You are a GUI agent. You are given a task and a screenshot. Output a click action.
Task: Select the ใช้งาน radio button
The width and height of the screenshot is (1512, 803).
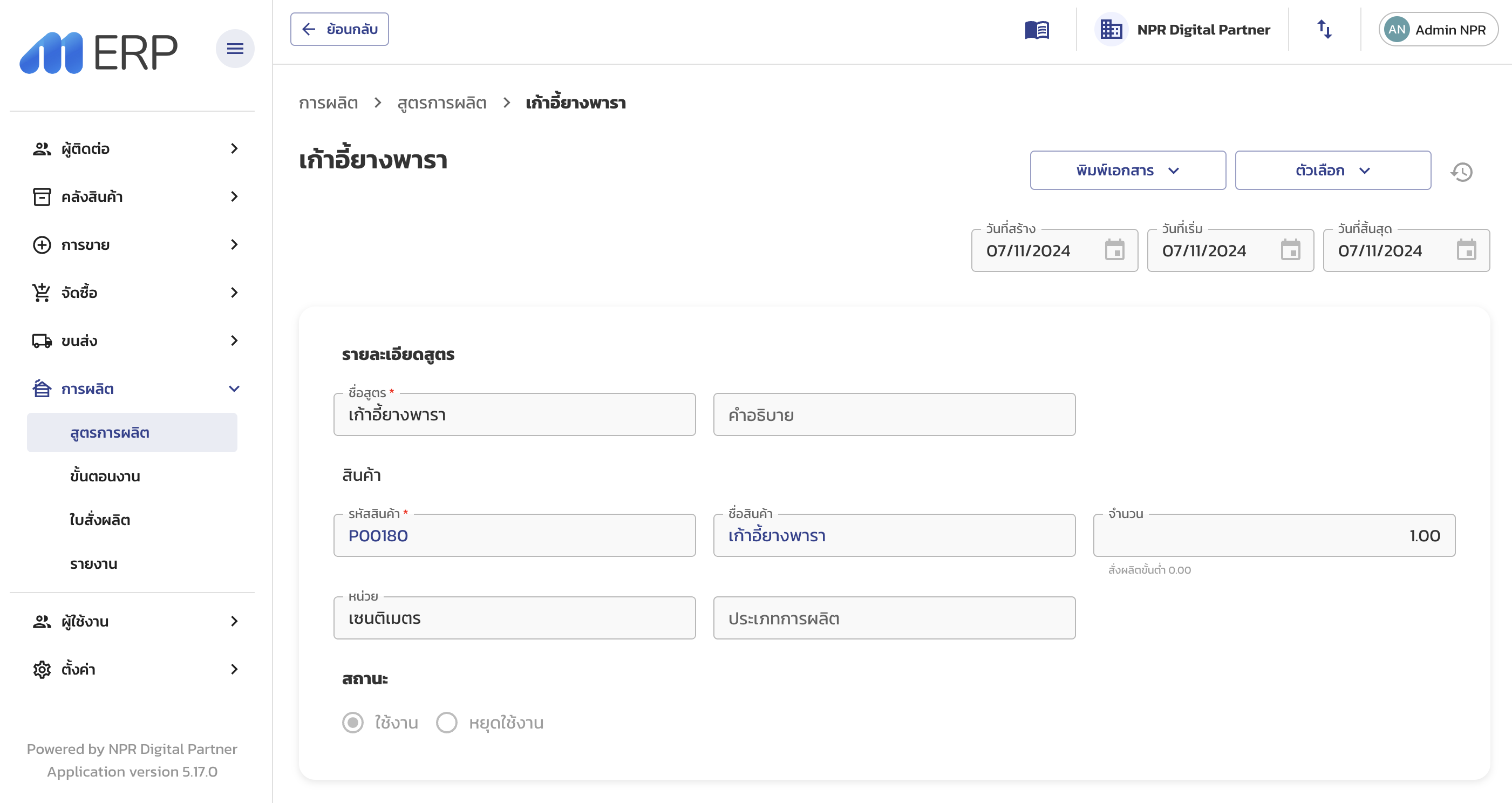click(353, 723)
